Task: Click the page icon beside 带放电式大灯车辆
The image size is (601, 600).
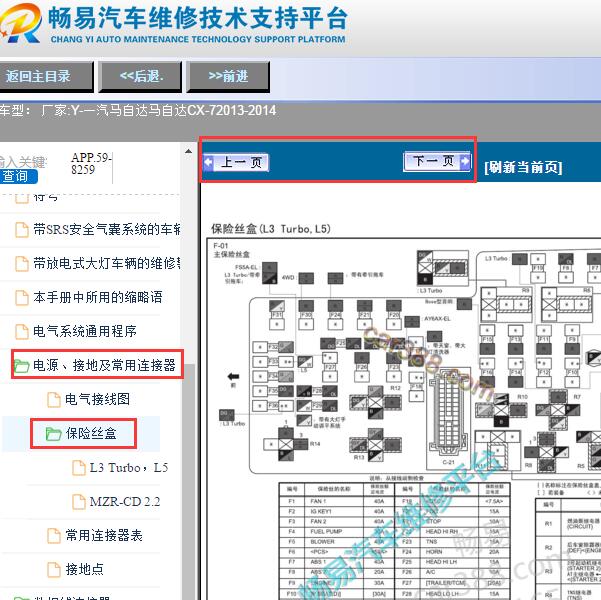Action: pyautogui.click(x=21, y=264)
